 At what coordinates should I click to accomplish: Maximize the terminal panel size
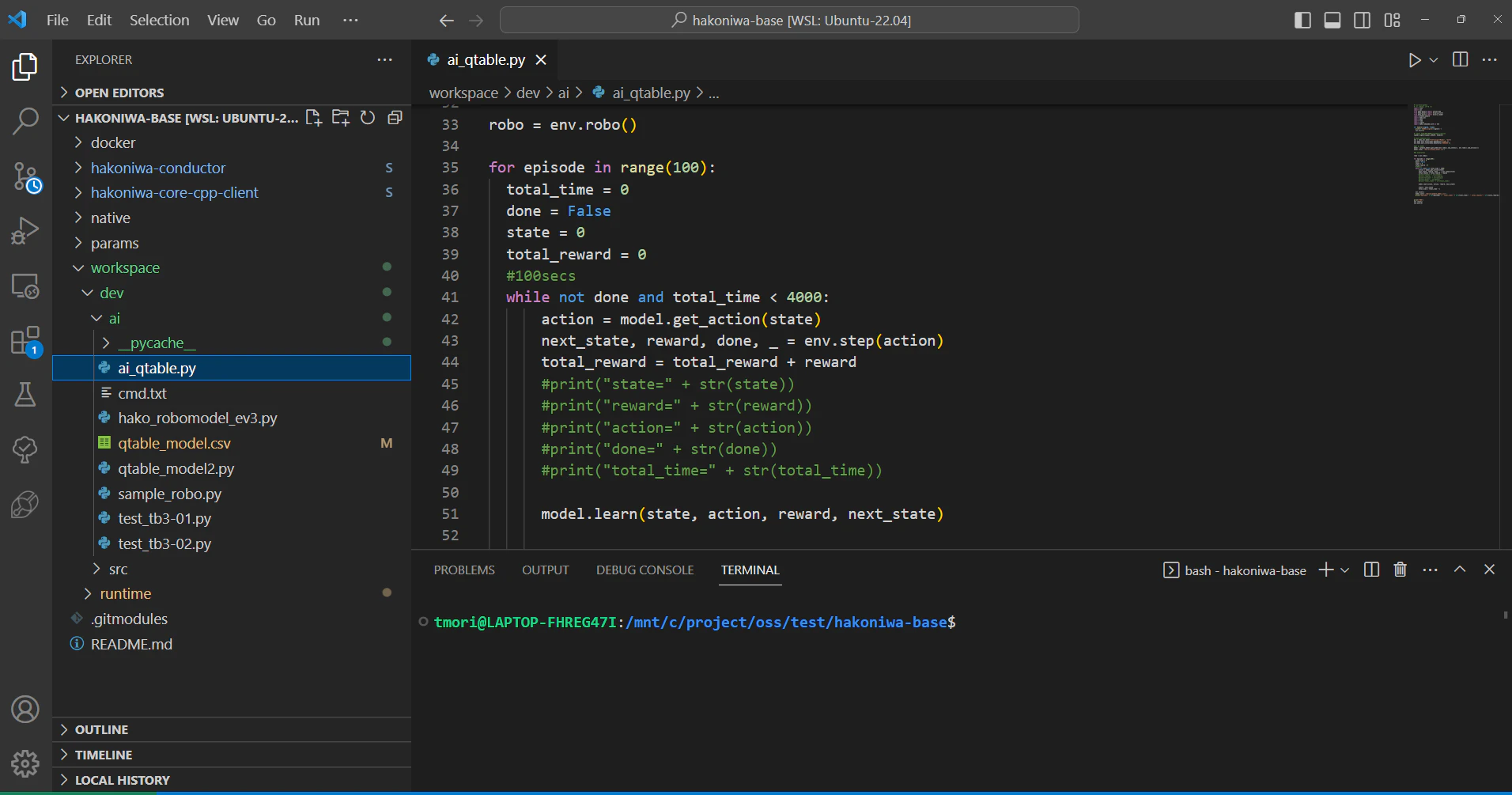point(1460,570)
